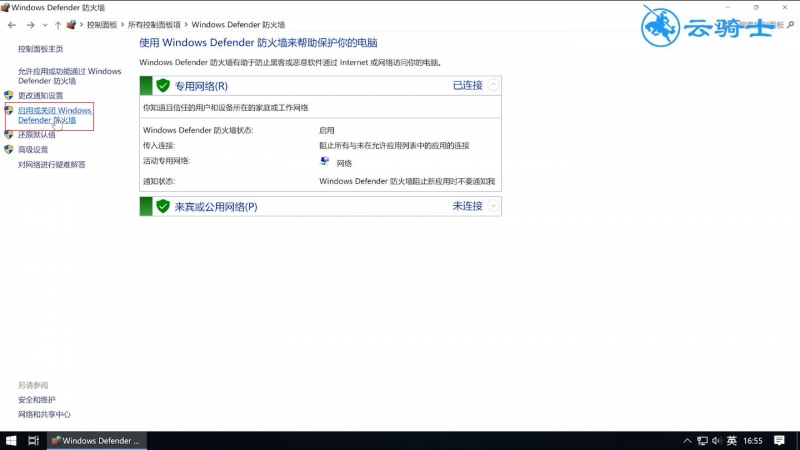Open the Action Center notification icon
The width and height of the screenshot is (800, 450).
(779, 441)
